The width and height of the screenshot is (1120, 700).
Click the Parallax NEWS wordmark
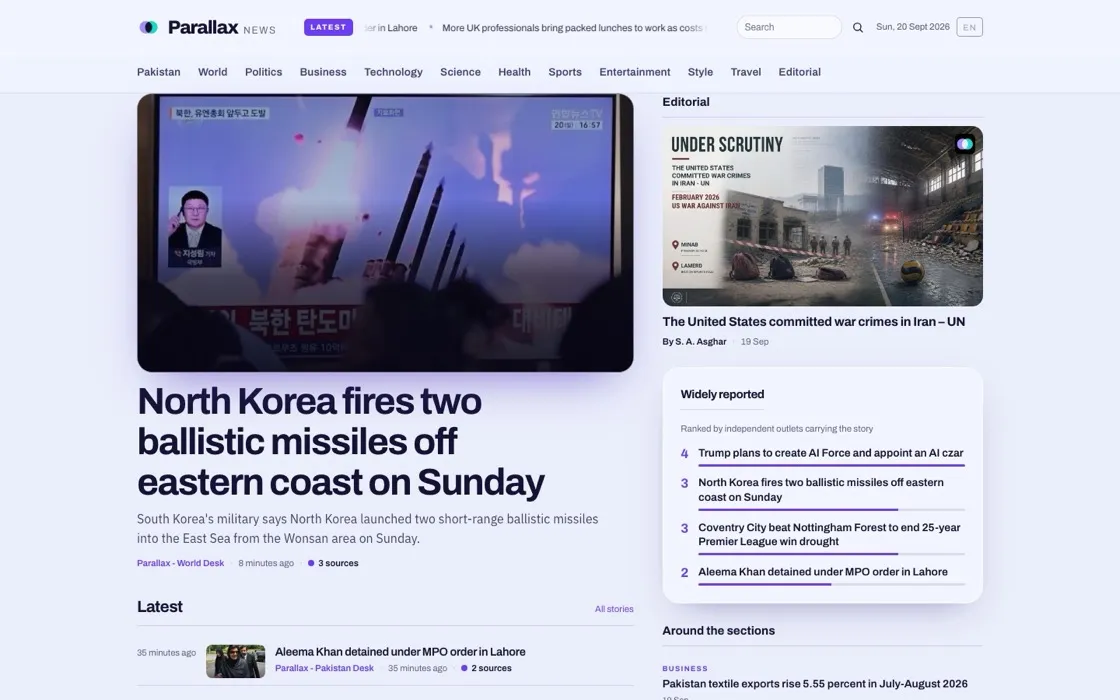click(221, 27)
